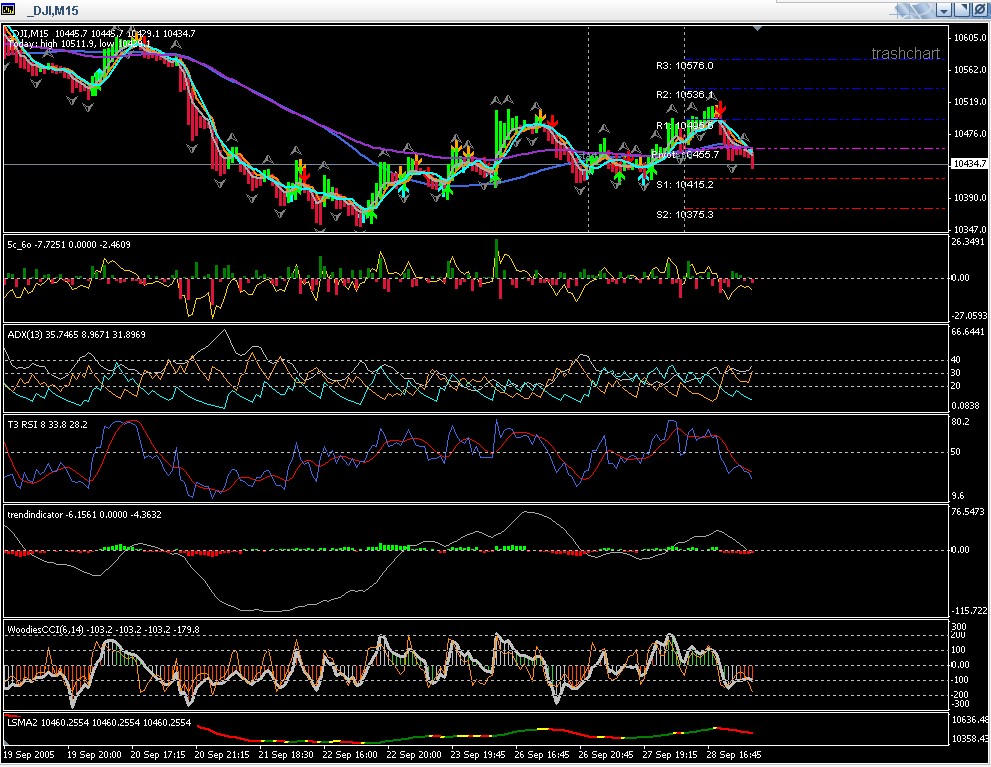Screen dimensions: 991x767
Task: Click the 10519.0 price scale value
Action: 970,102
